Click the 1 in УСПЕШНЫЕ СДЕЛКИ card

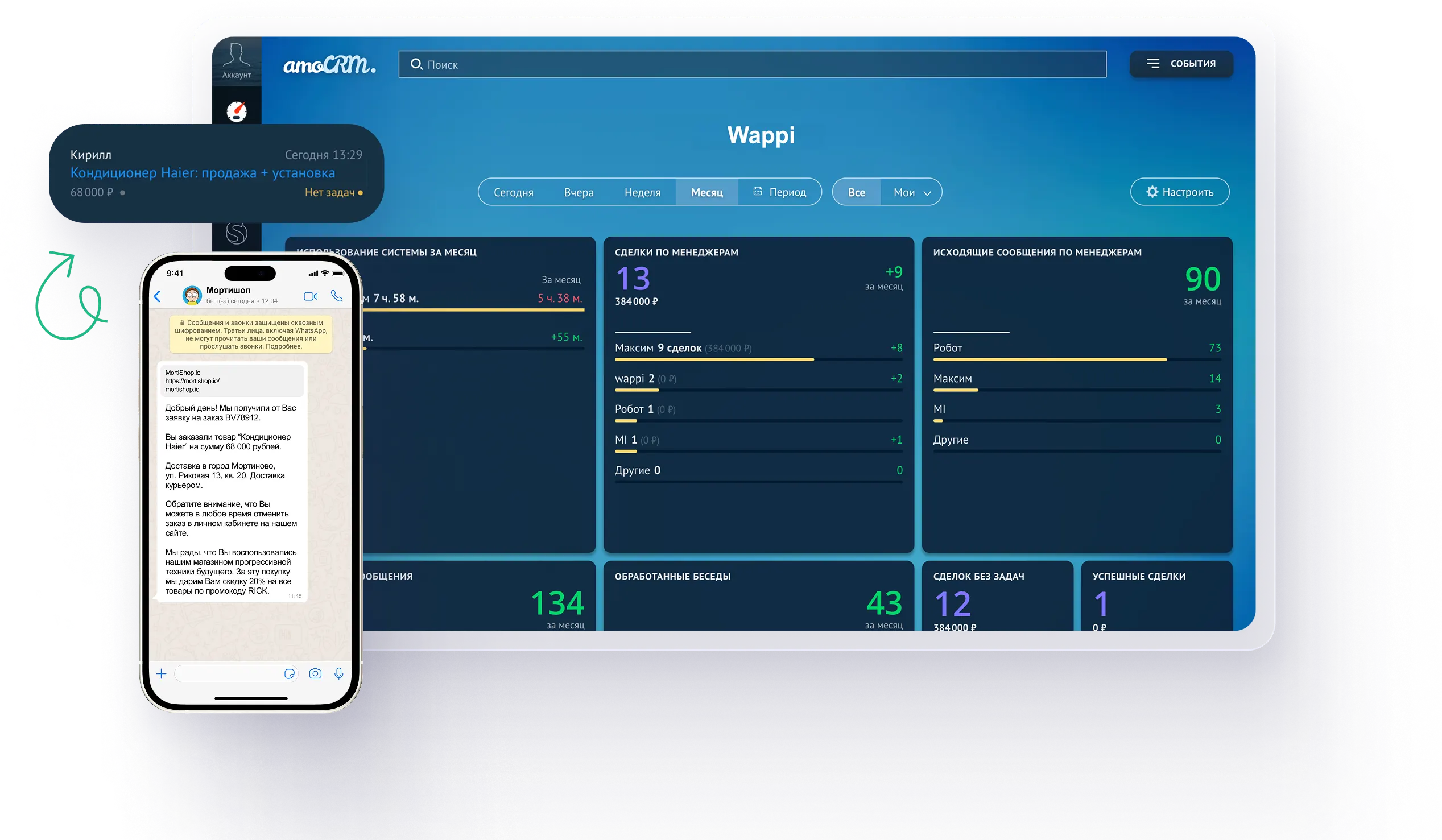point(1100,604)
